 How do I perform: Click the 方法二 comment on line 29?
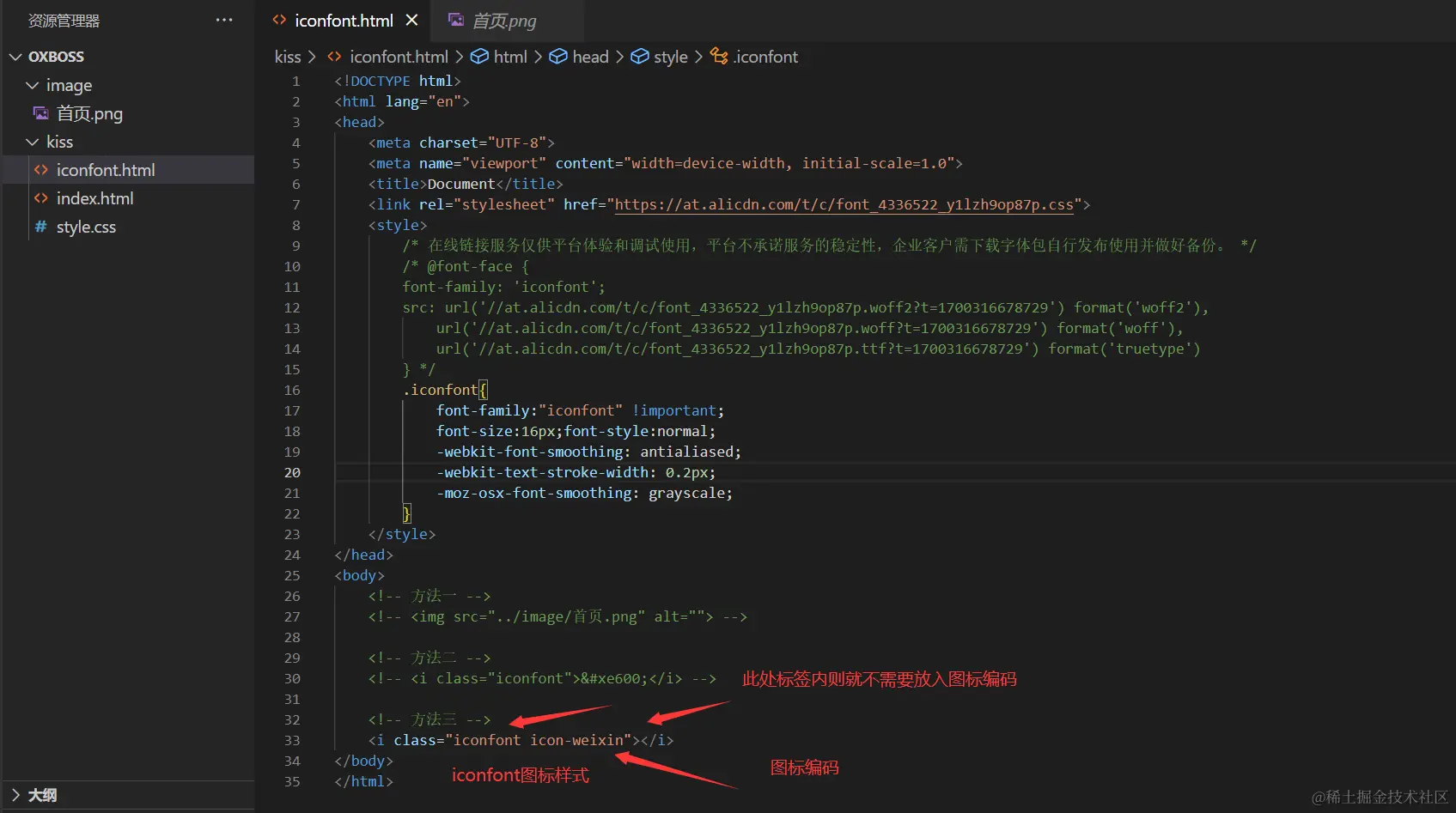(x=429, y=658)
